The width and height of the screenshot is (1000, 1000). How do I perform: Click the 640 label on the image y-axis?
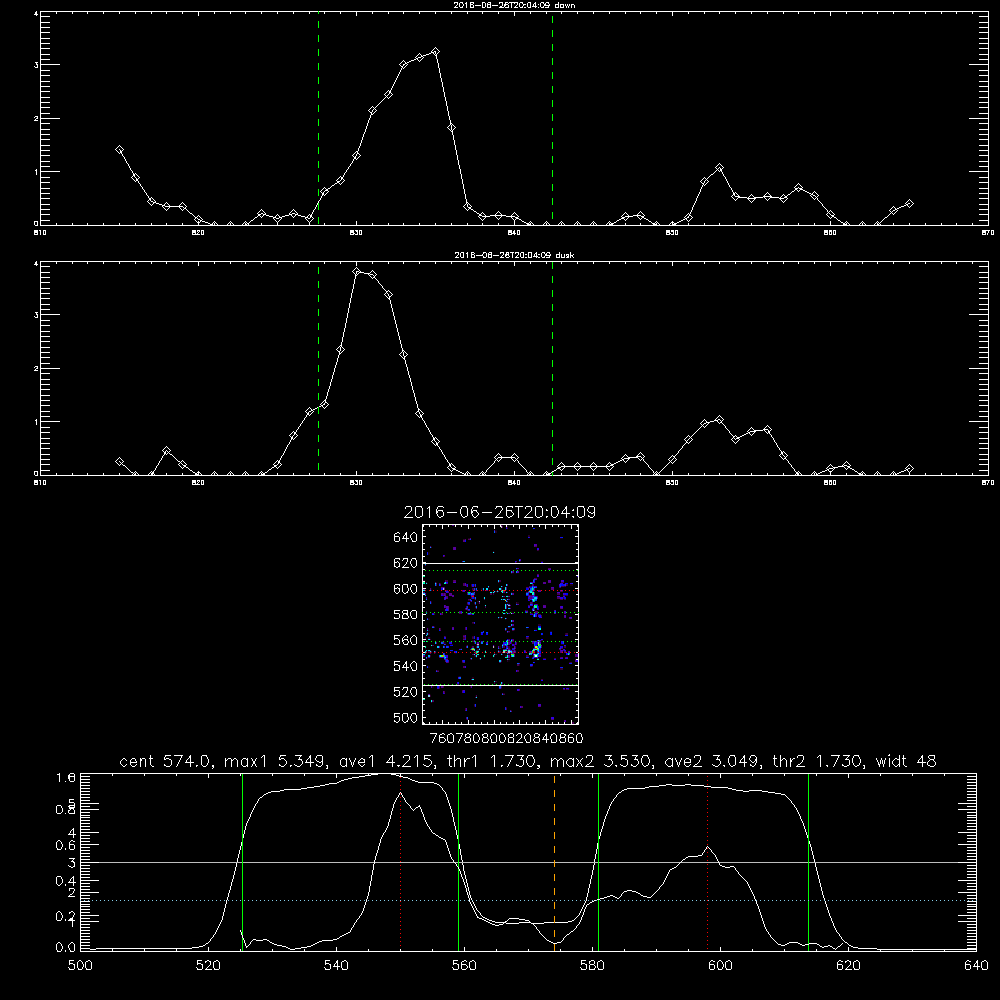[x=406, y=538]
